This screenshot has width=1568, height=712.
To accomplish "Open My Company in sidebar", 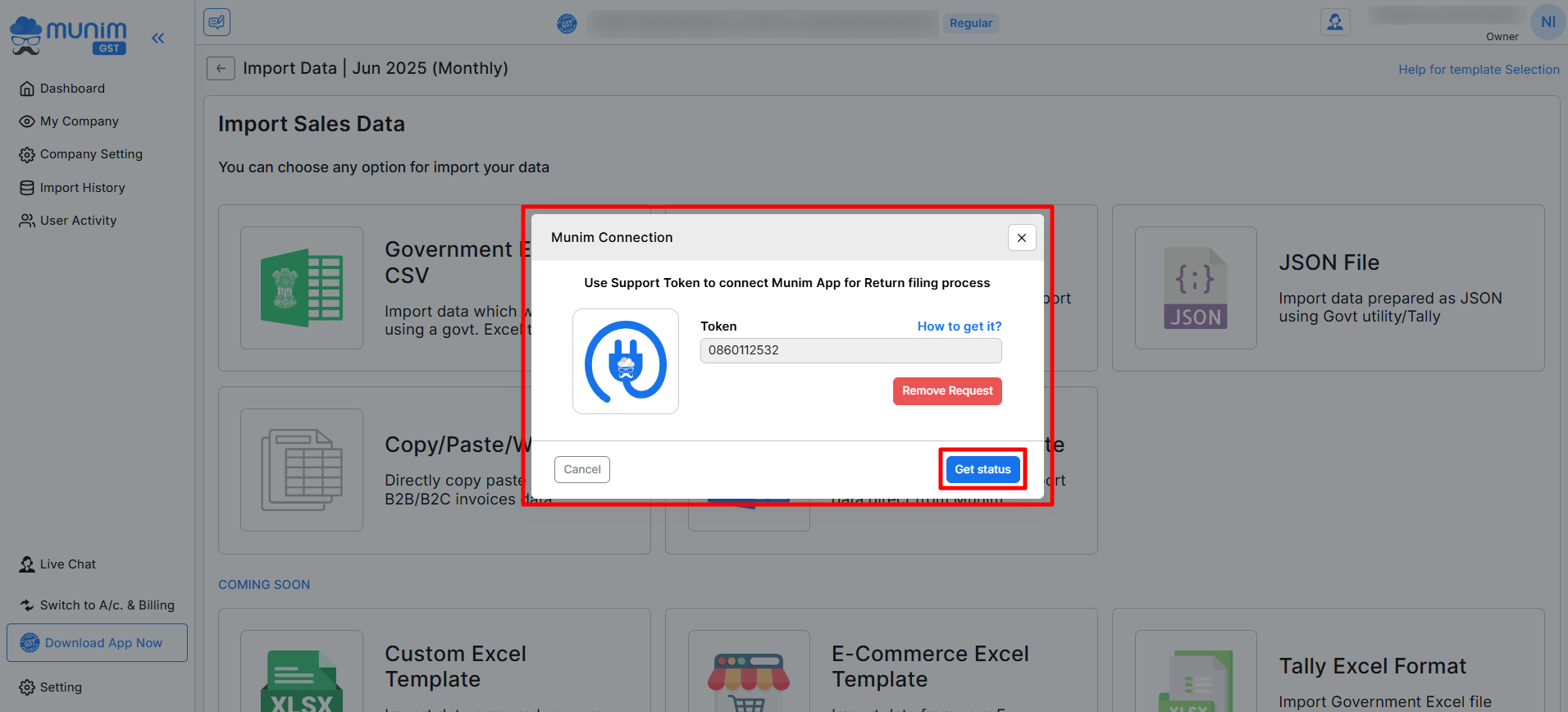I will pyautogui.click(x=80, y=121).
